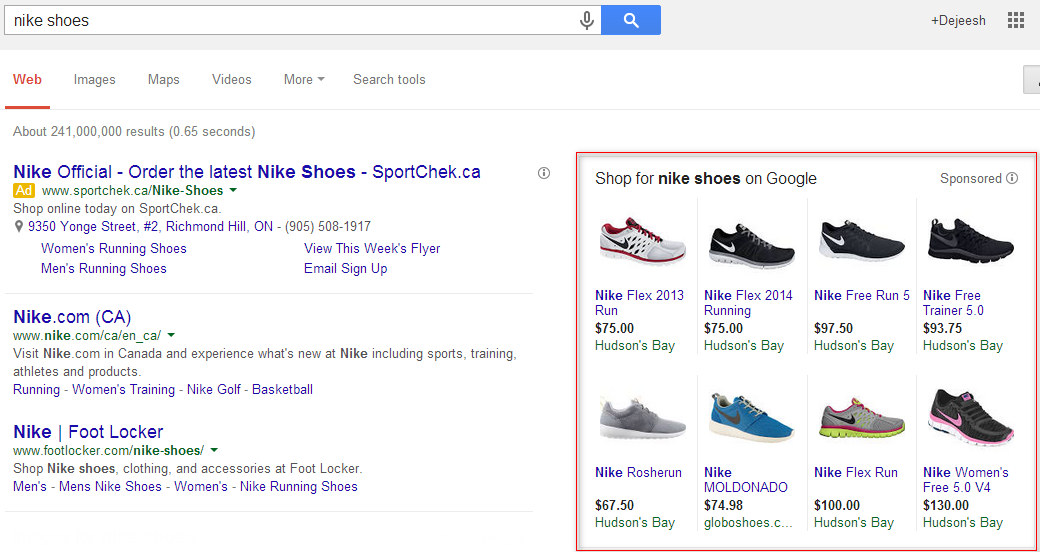Click the microphone voice search icon
The width and height of the screenshot is (1040, 552).
point(586,21)
